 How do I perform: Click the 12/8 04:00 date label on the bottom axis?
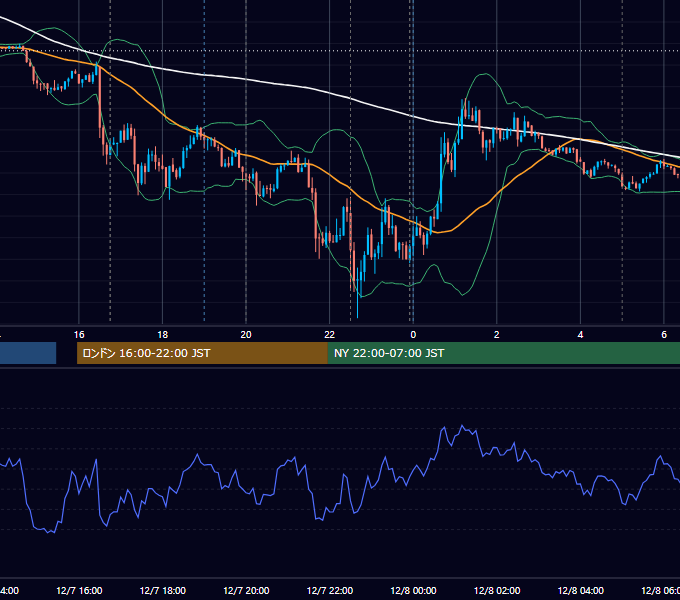(x=580, y=590)
